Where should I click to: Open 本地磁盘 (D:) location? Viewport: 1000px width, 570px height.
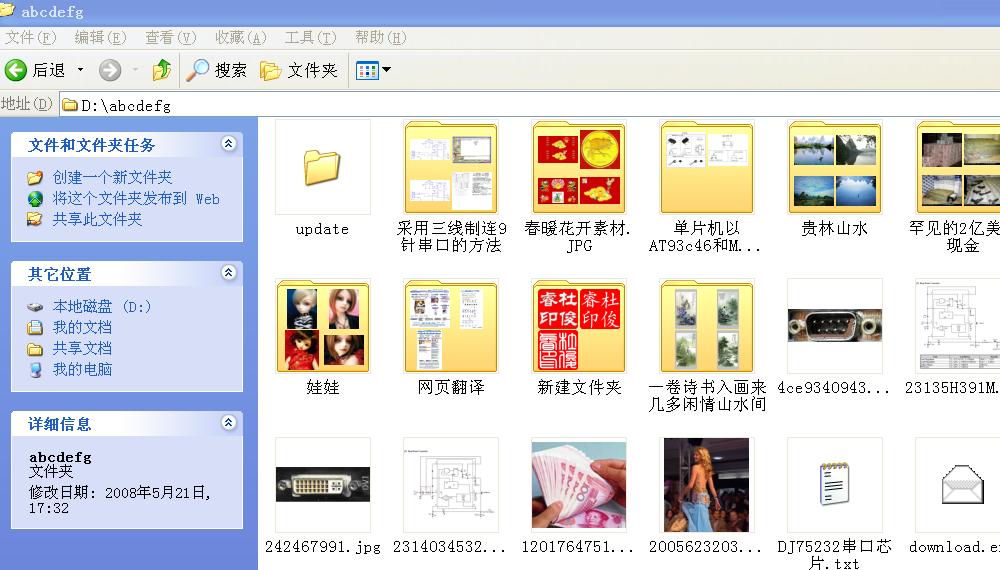(x=101, y=307)
